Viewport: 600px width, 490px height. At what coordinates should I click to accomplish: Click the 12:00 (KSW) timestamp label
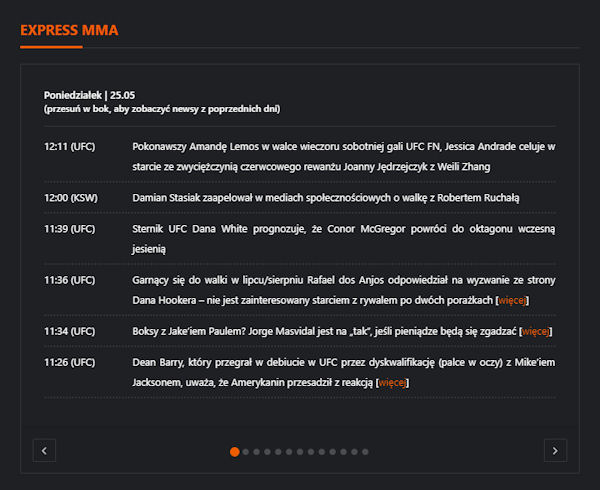tap(69, 198)
